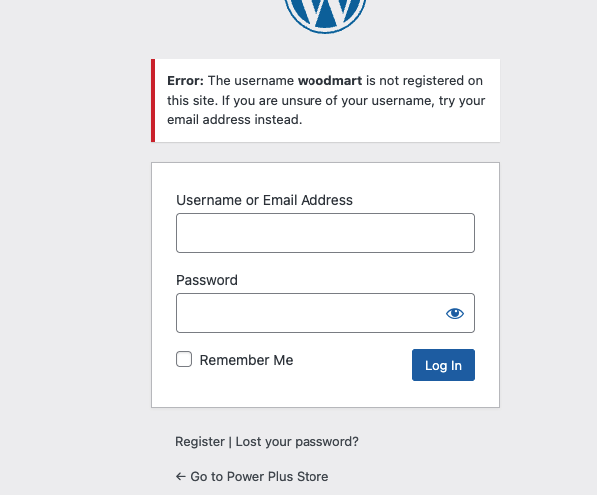Click the left arrow before Go to Power Plus Store

(180, 476)
